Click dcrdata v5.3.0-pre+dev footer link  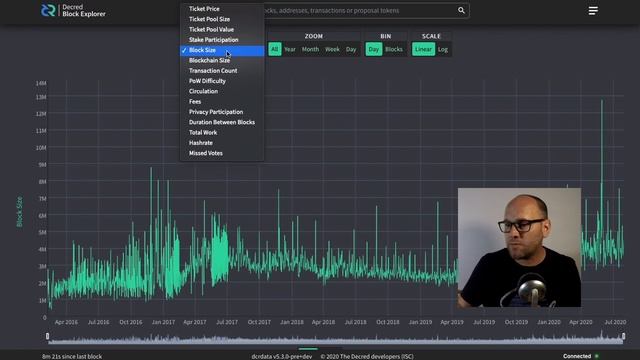coord(282,356)
